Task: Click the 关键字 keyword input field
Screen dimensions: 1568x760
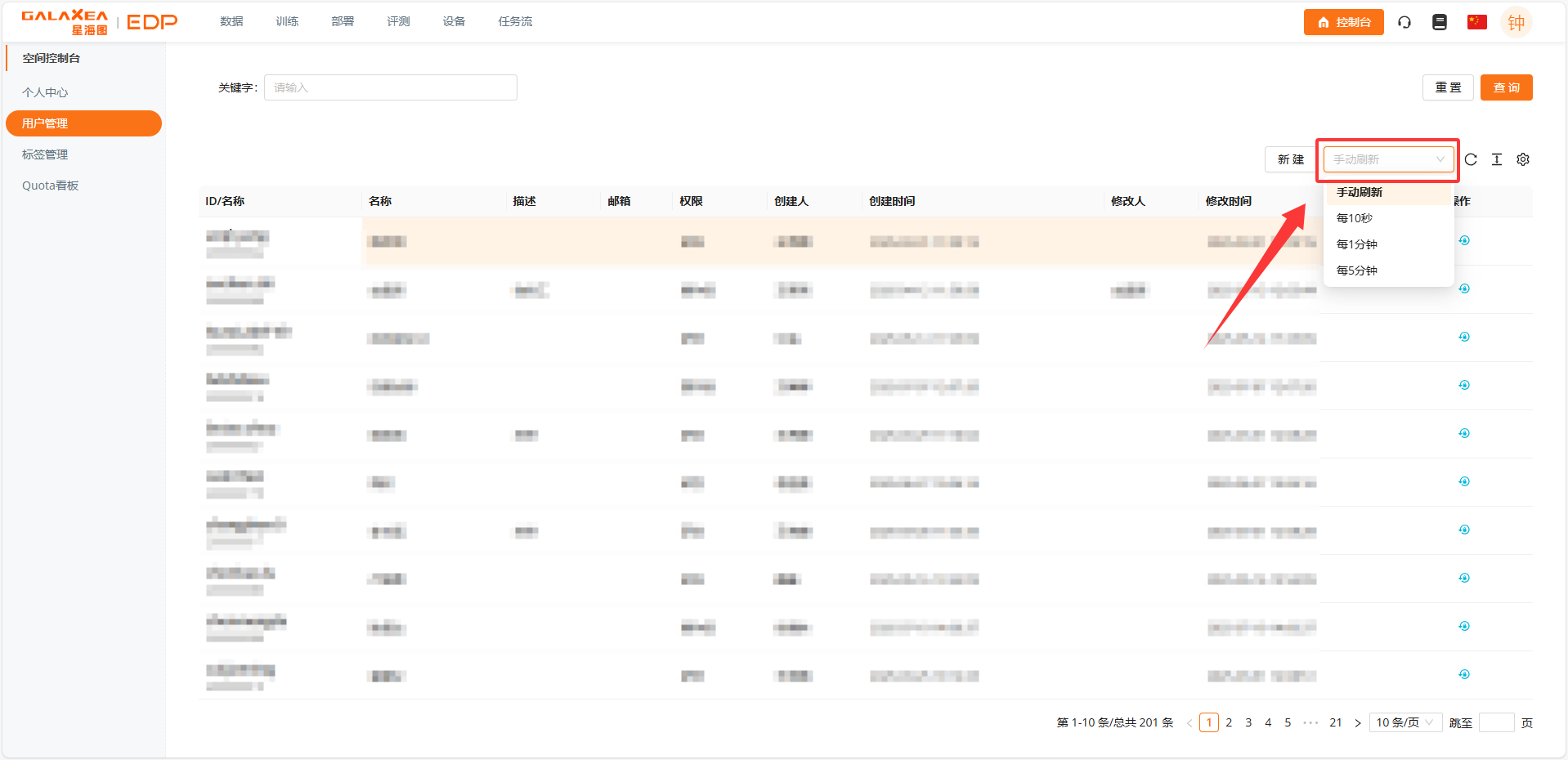Action: pos(390,87)
